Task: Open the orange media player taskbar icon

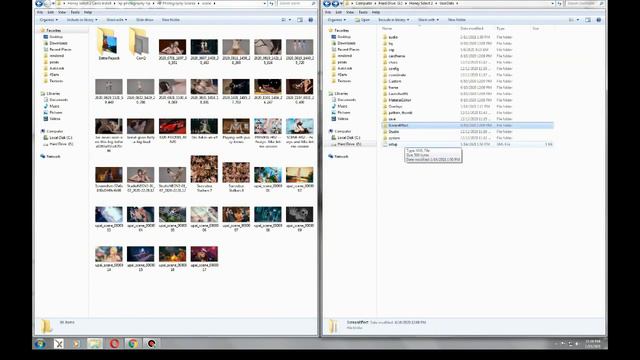Action: 76,344
